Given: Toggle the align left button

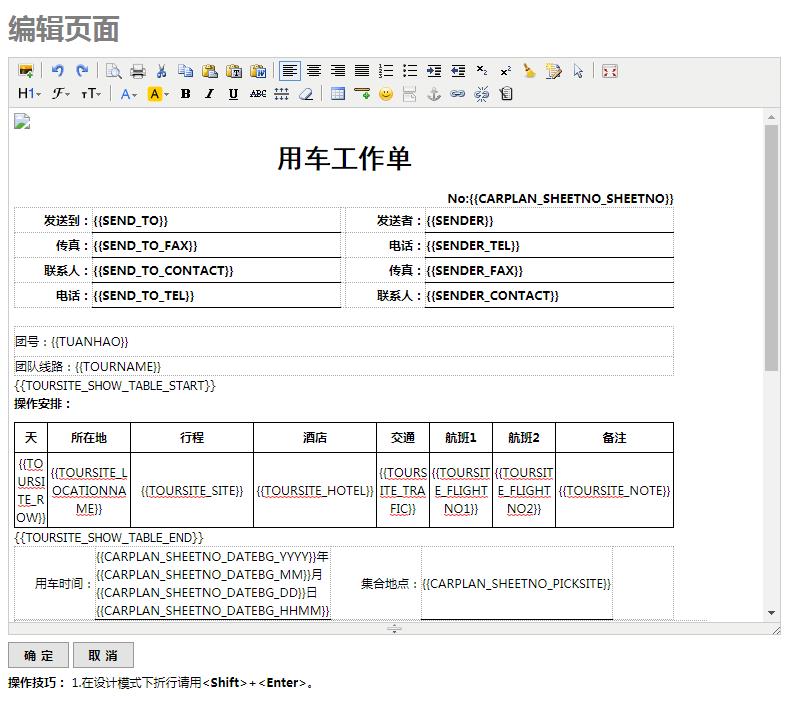Looking at the screenshot, I should point(290,71).
